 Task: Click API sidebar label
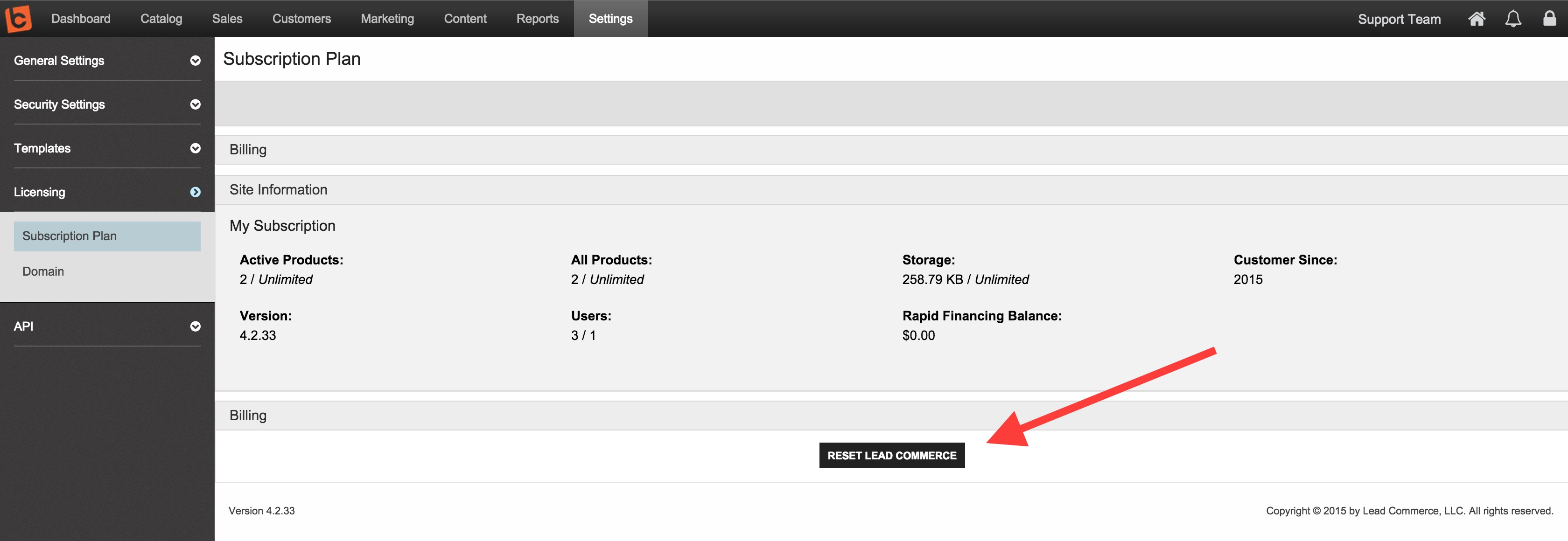coord(24,326)
